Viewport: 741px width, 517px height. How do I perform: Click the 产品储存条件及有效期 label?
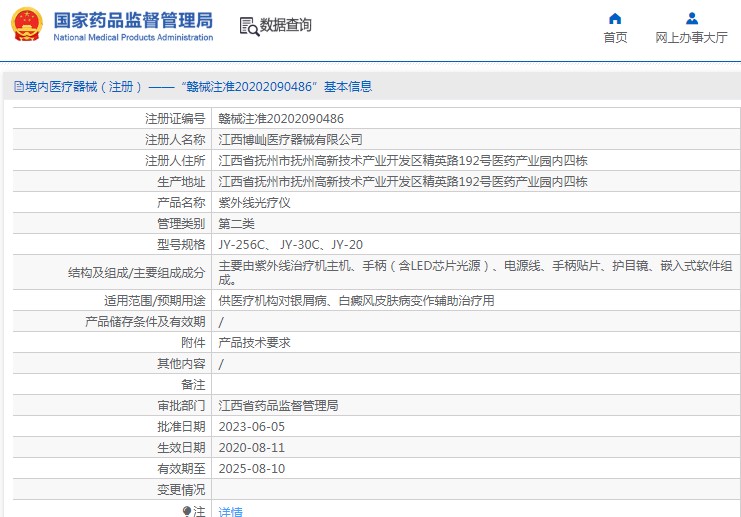pos(145,322)
